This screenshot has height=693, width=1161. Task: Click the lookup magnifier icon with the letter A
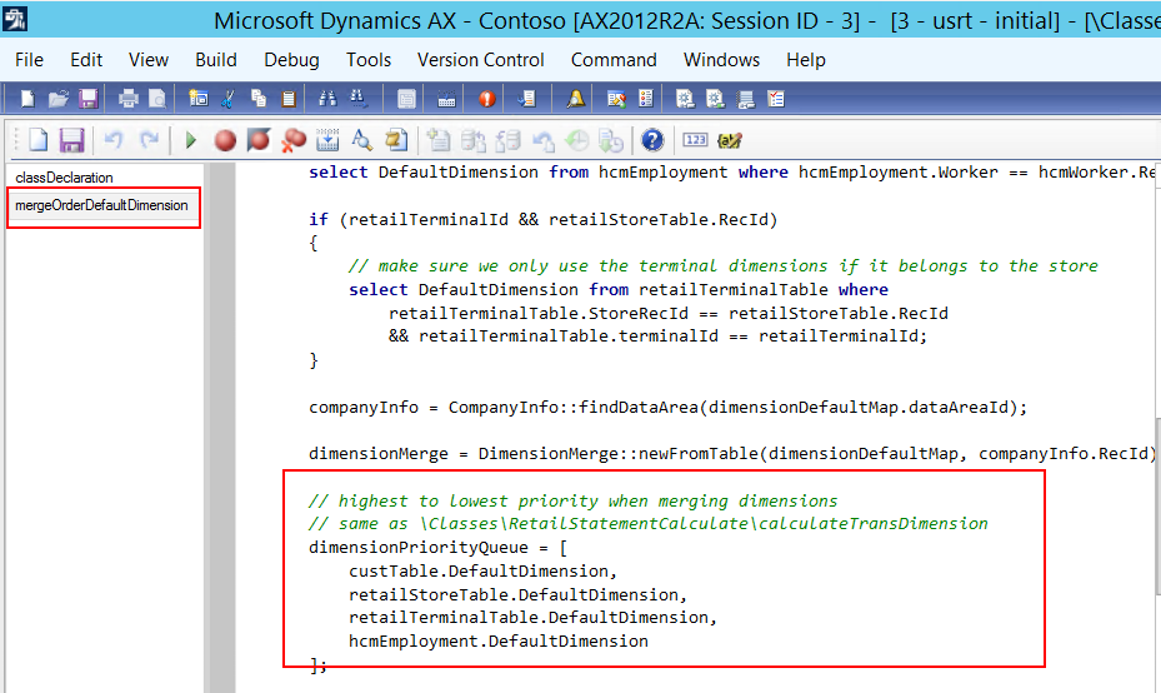pyautogui.click(x=361, y=140)
